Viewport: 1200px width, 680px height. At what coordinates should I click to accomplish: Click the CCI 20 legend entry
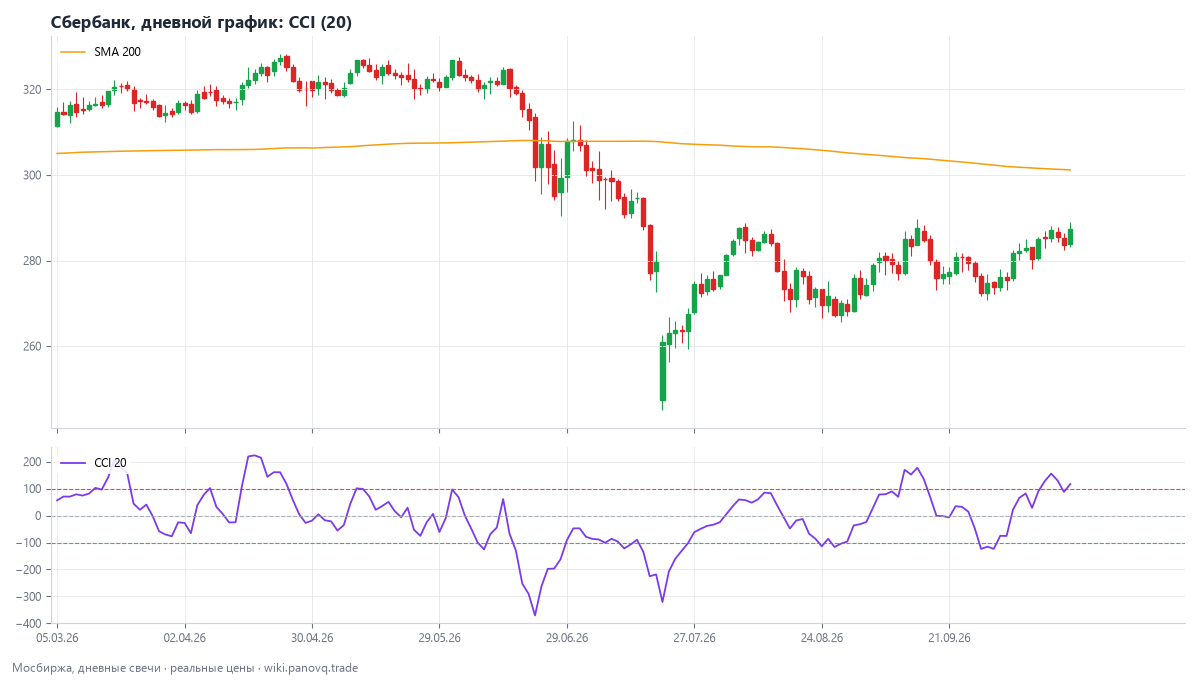click(x=93, y=463)
